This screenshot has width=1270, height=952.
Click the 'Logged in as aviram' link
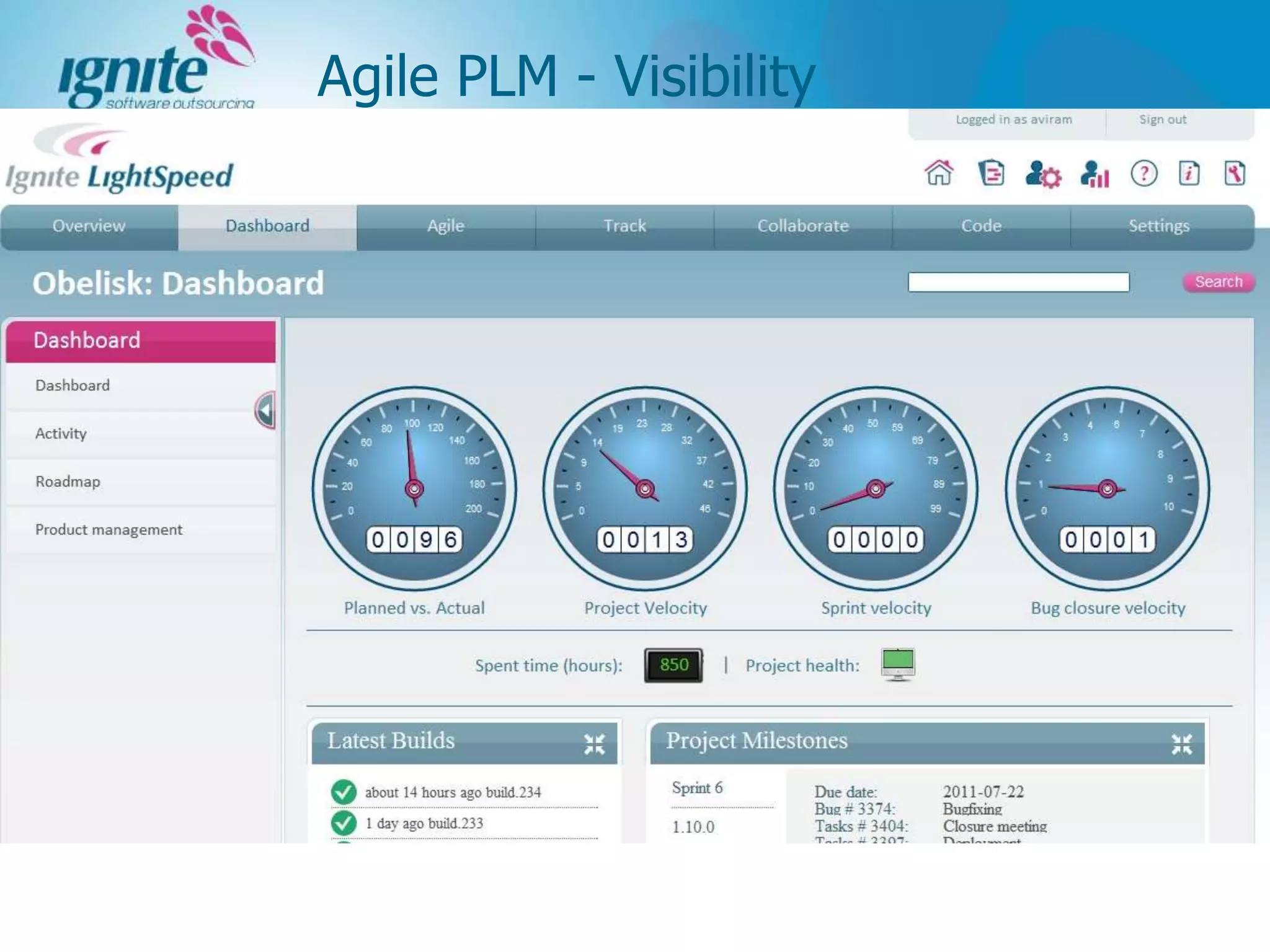(1014, 120)
